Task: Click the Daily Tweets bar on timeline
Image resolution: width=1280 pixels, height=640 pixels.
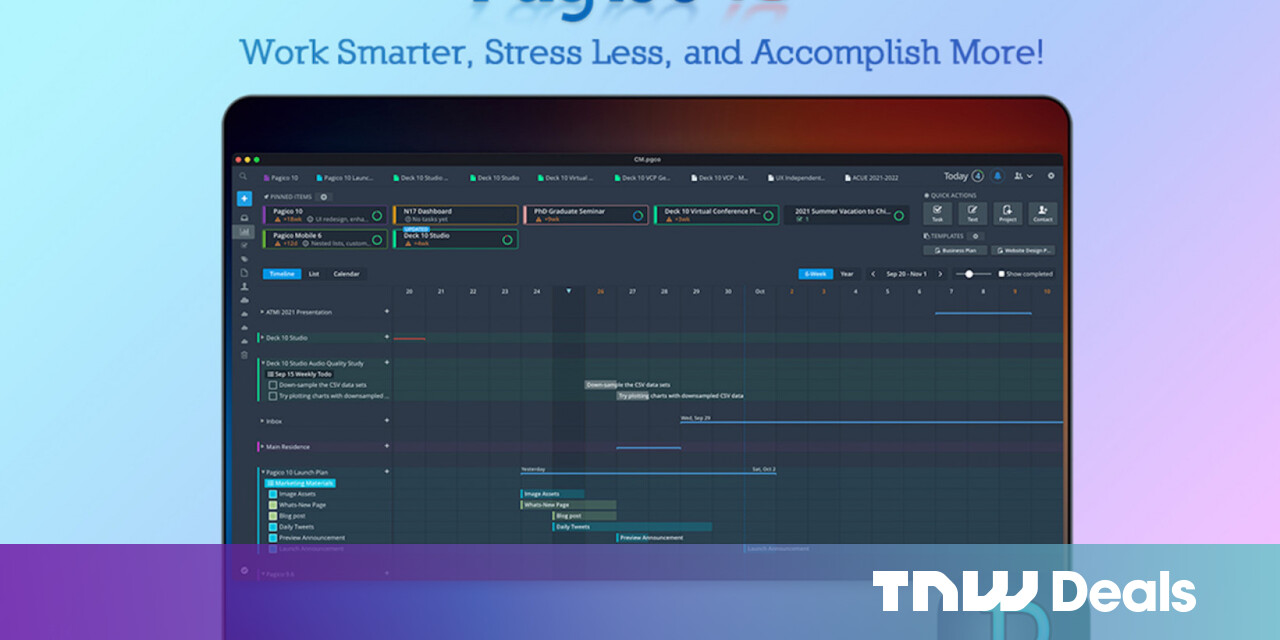Action: point(631,527)
